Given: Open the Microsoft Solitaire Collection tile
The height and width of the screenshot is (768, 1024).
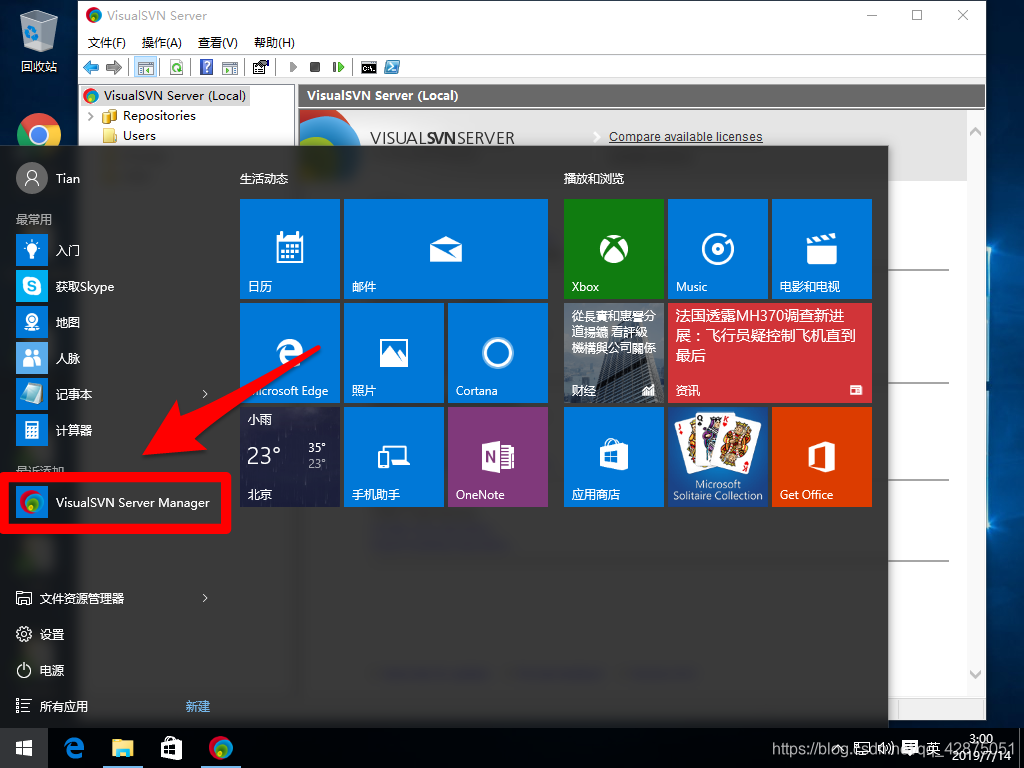Looking at the screenshot, I should pos(718,456).
